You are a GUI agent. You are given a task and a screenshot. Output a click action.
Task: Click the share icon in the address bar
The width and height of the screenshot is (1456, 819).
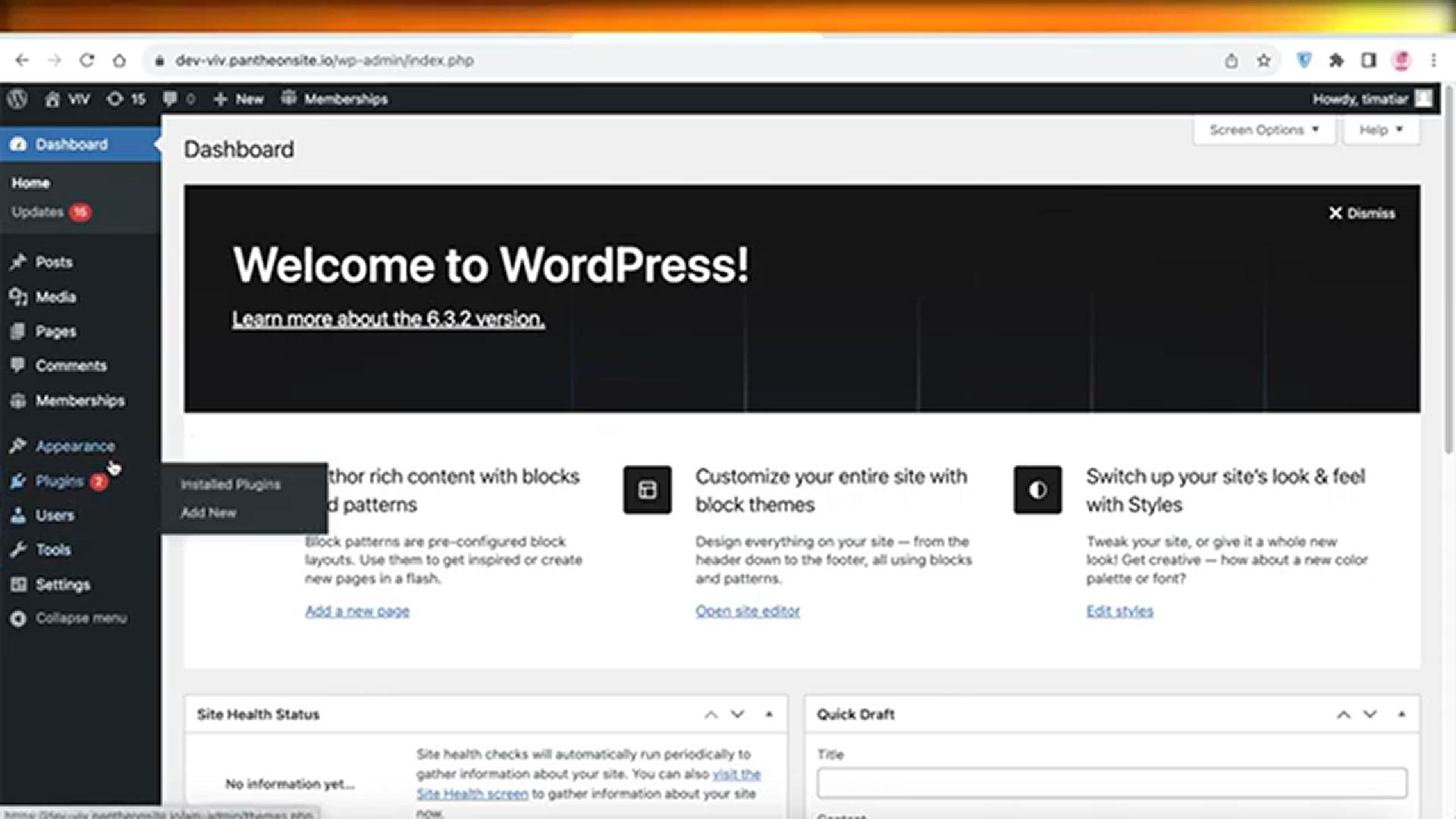1232,60
